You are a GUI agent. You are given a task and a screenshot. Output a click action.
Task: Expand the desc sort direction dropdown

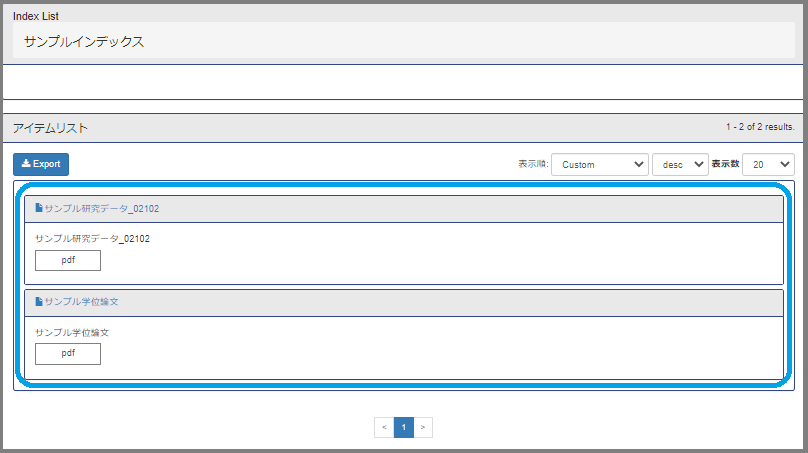click(x=680, y=165)
